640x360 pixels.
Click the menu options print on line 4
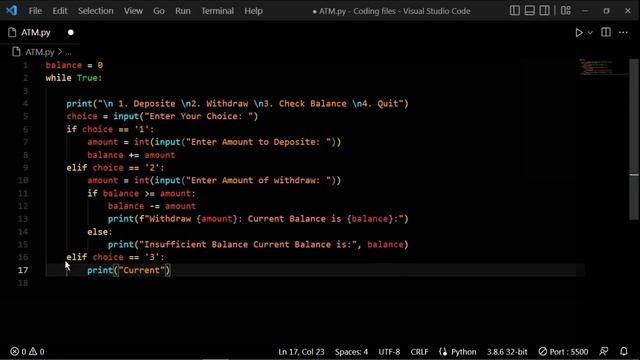tap(237, 104)
